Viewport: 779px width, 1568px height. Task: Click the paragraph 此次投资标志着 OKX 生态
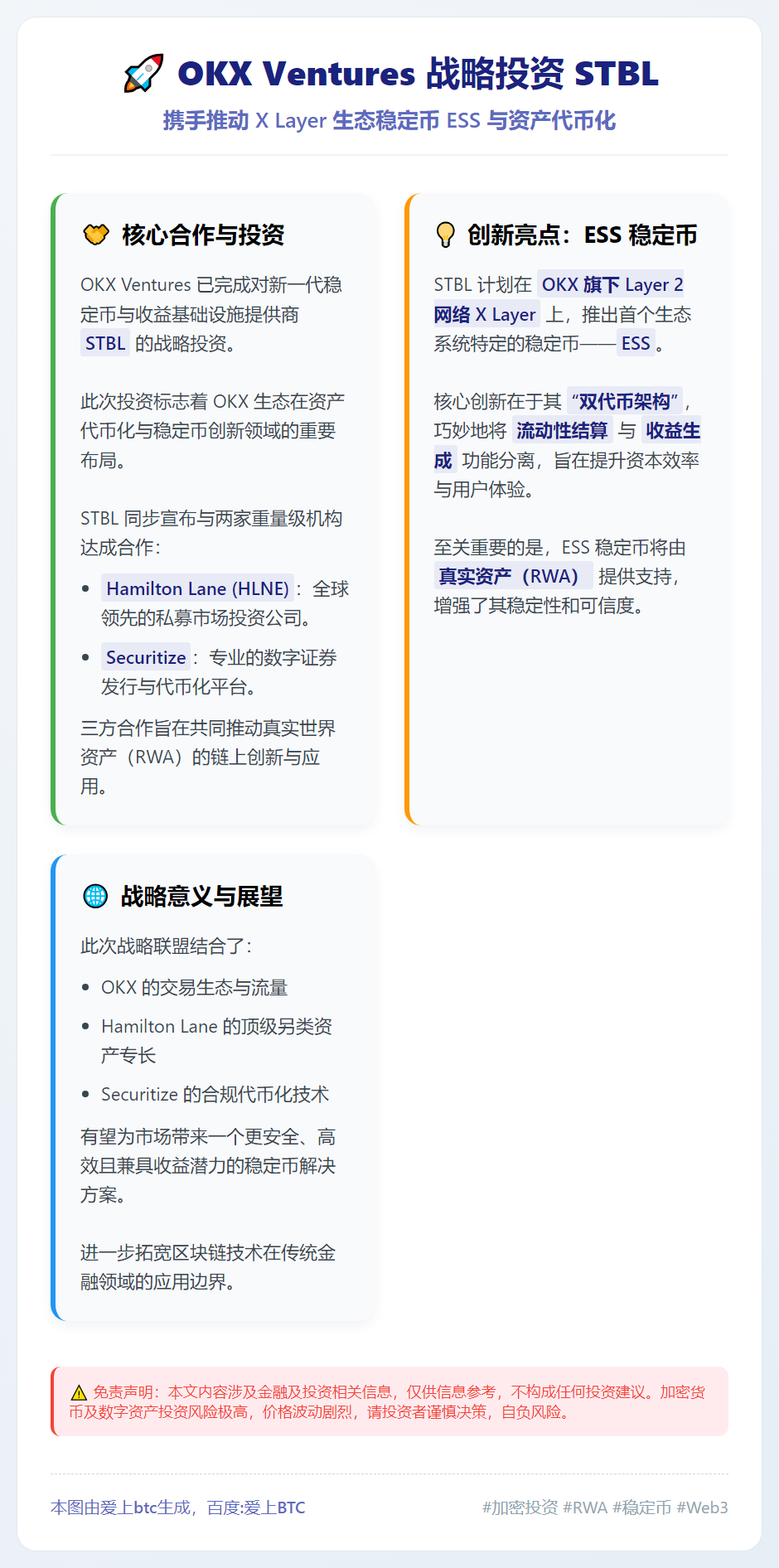point(212,431)
